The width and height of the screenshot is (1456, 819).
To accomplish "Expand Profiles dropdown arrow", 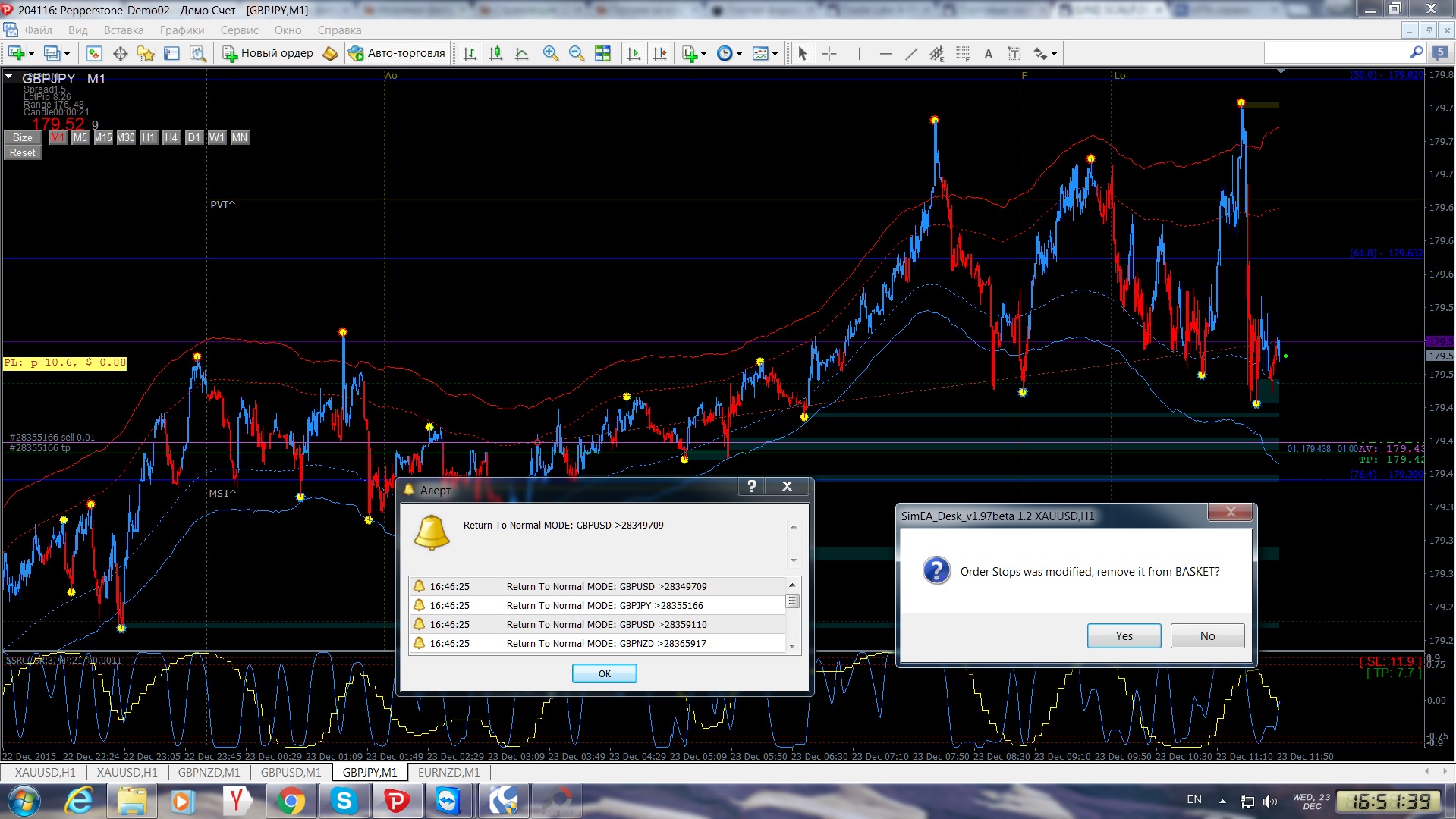I will 67,54.
